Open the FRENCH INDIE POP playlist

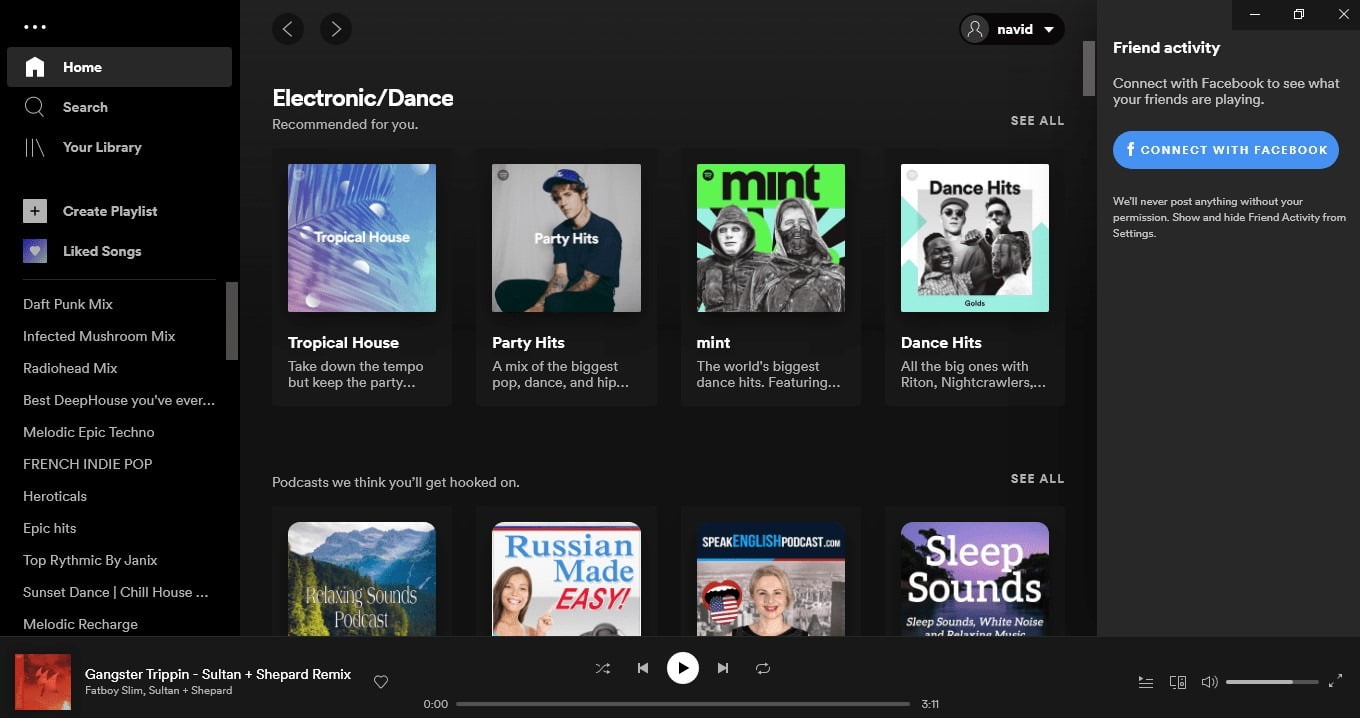tap(88, 464)
